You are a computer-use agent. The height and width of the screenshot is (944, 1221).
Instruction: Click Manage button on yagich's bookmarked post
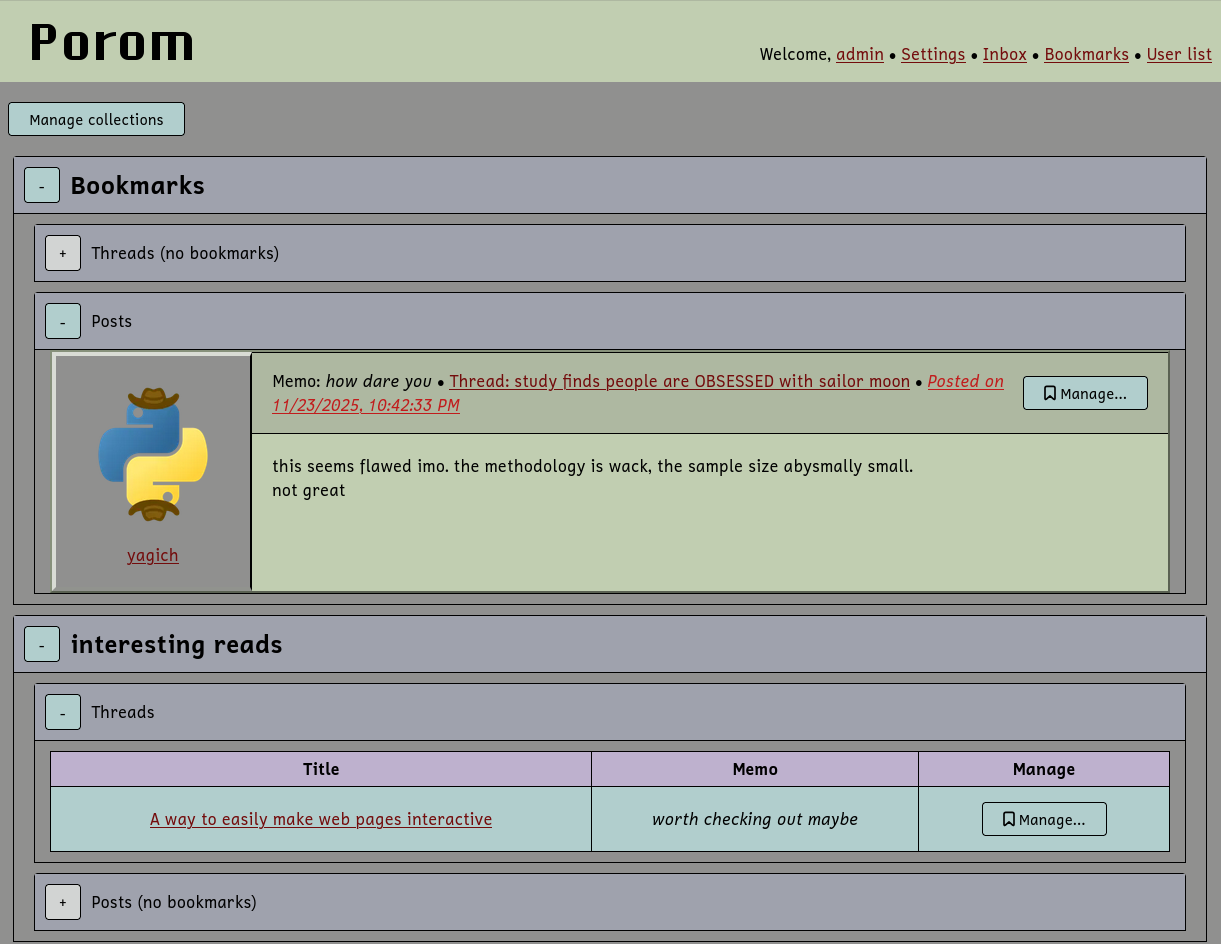point(1085,394)
